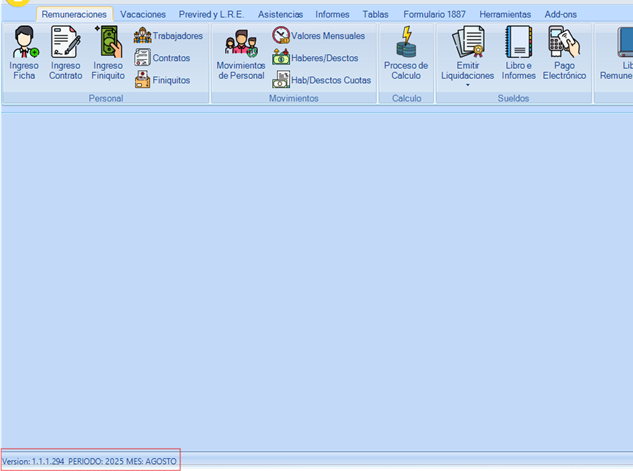Viewport: 633px width, 471px height.
Task: Open Hab/Desctos Cuotas
Action: (x=321, y=80)
